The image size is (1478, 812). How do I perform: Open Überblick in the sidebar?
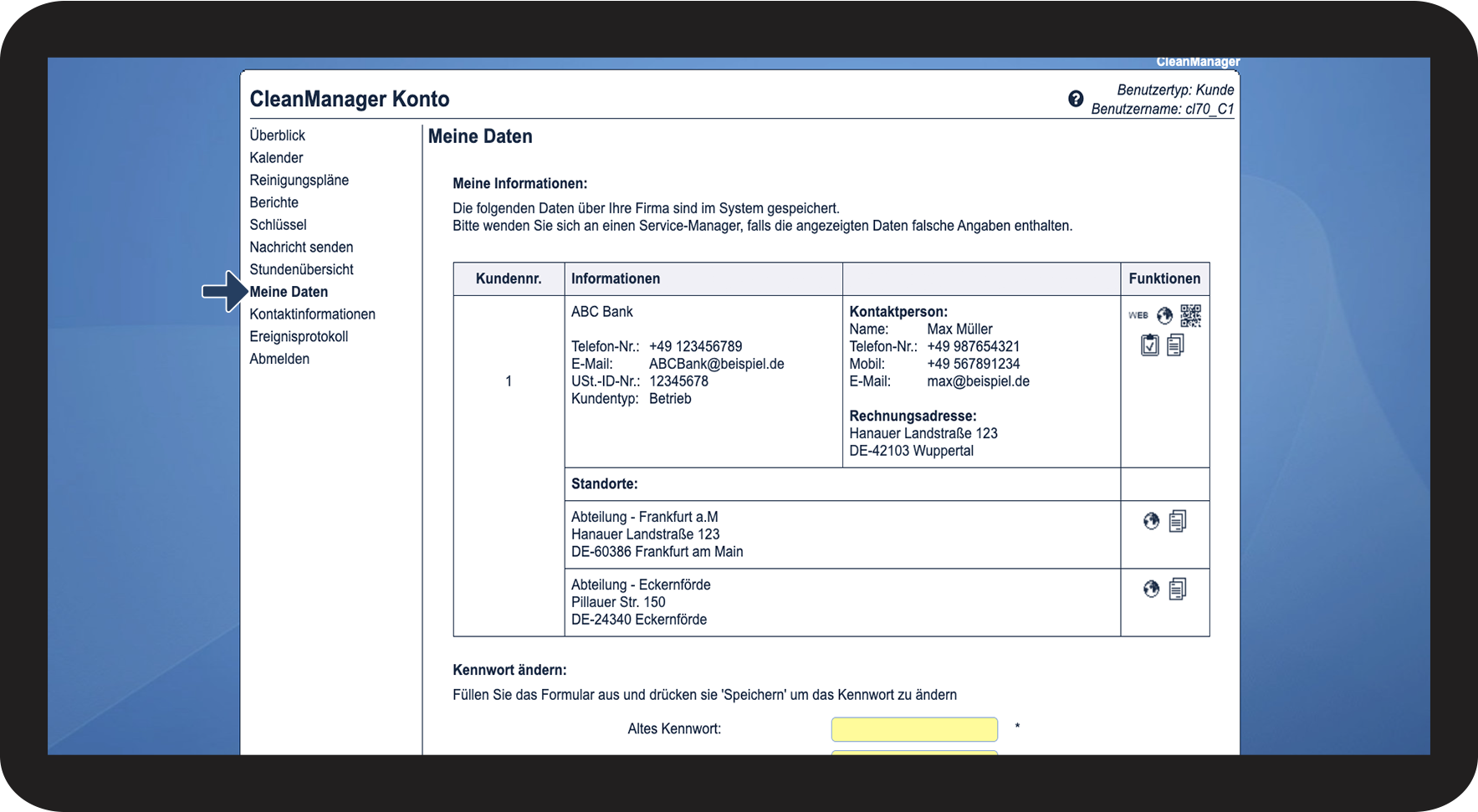click(277, 135)
